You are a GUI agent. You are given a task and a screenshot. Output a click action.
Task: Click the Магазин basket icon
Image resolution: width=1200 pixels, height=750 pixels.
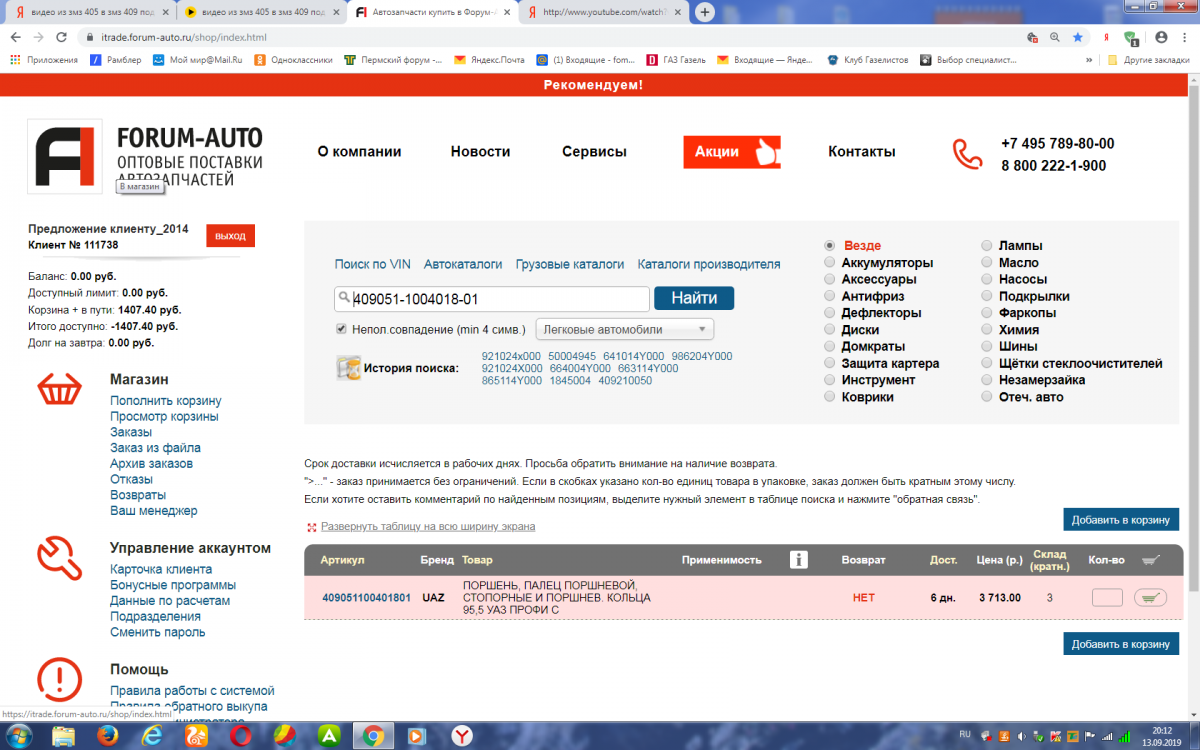point(59,390)
